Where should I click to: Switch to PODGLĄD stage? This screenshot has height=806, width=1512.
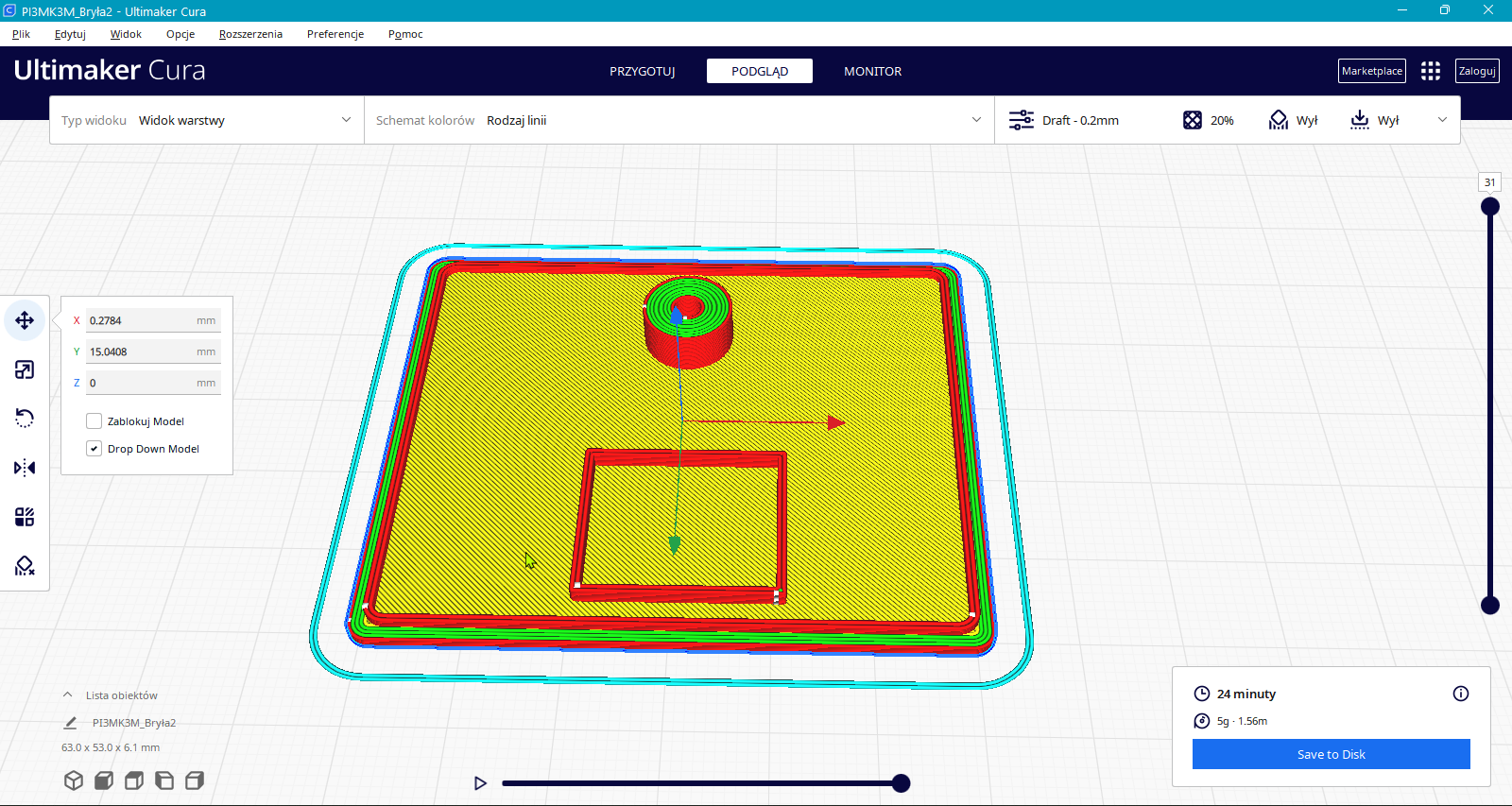[760, 71]
